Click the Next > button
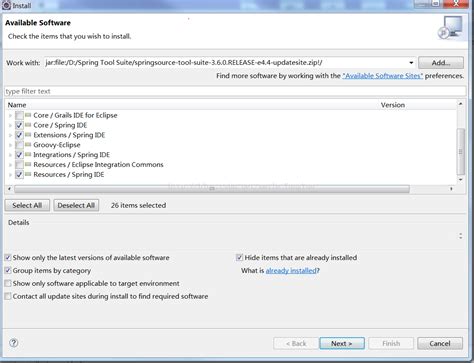The height and width of the screenshot is (363, 474). tap(342, 343)
